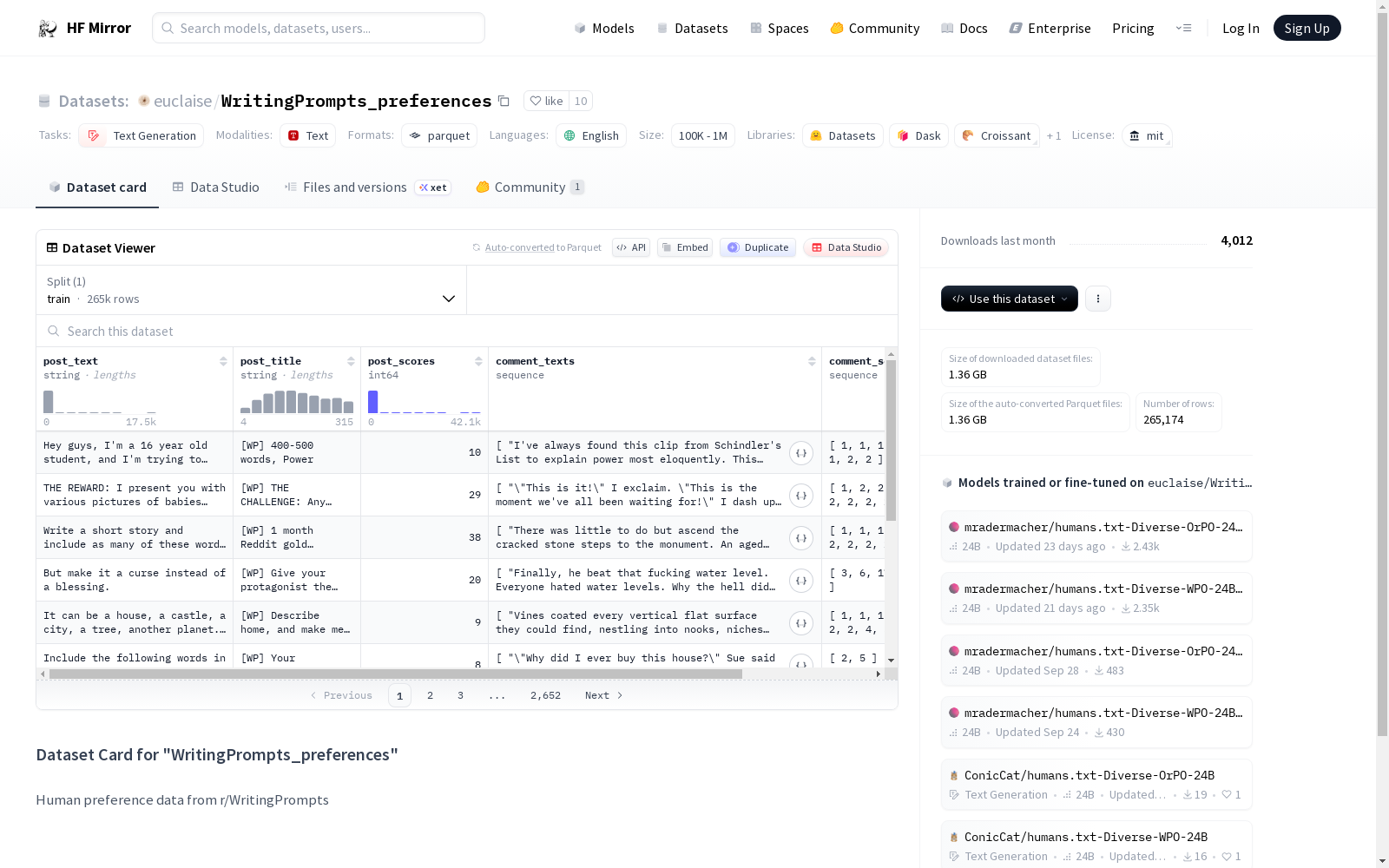
Task: Select the mit license tag
Action: coord(1147,135)
